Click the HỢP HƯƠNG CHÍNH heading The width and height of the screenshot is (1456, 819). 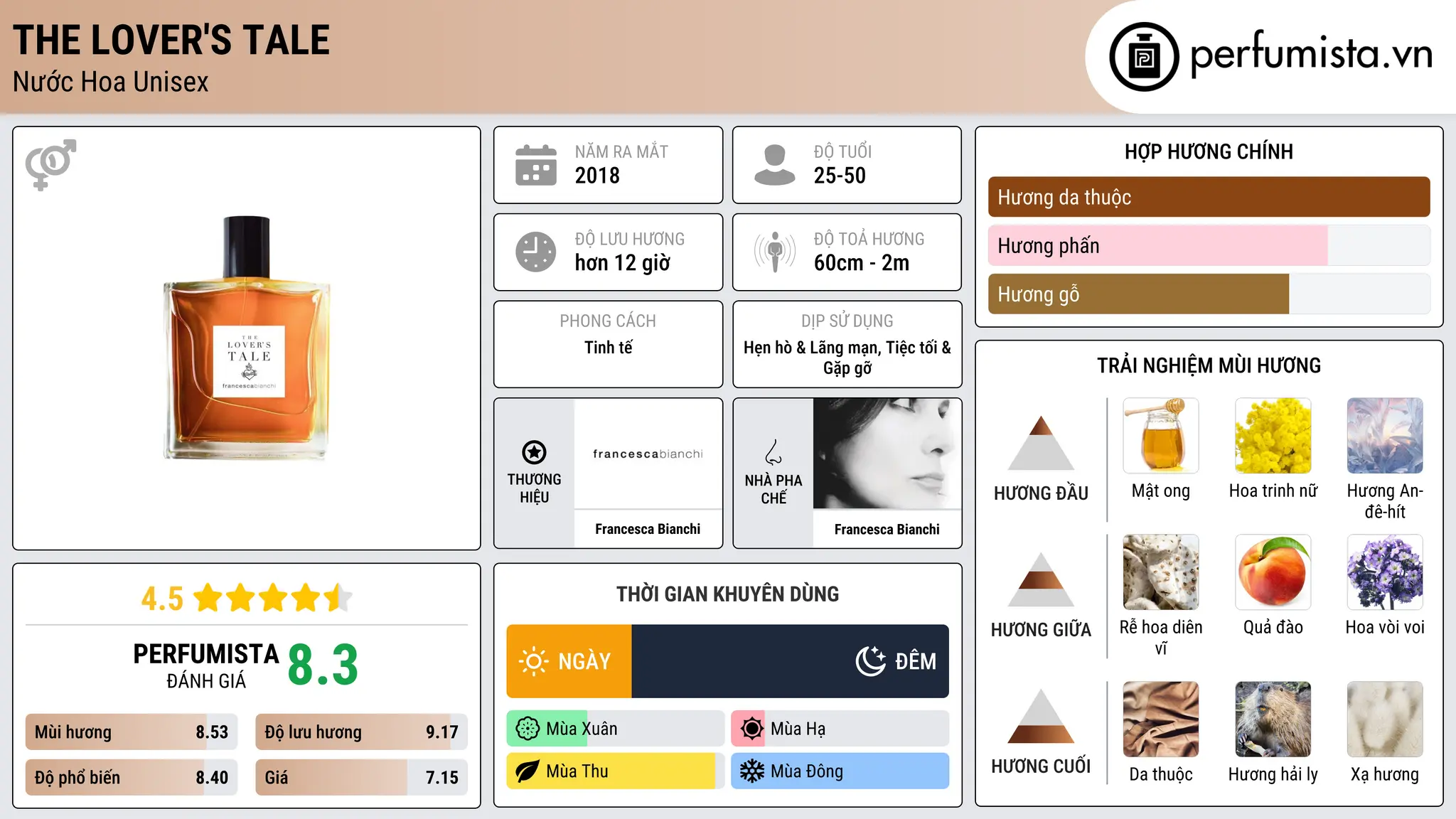tap(1209, 151)
